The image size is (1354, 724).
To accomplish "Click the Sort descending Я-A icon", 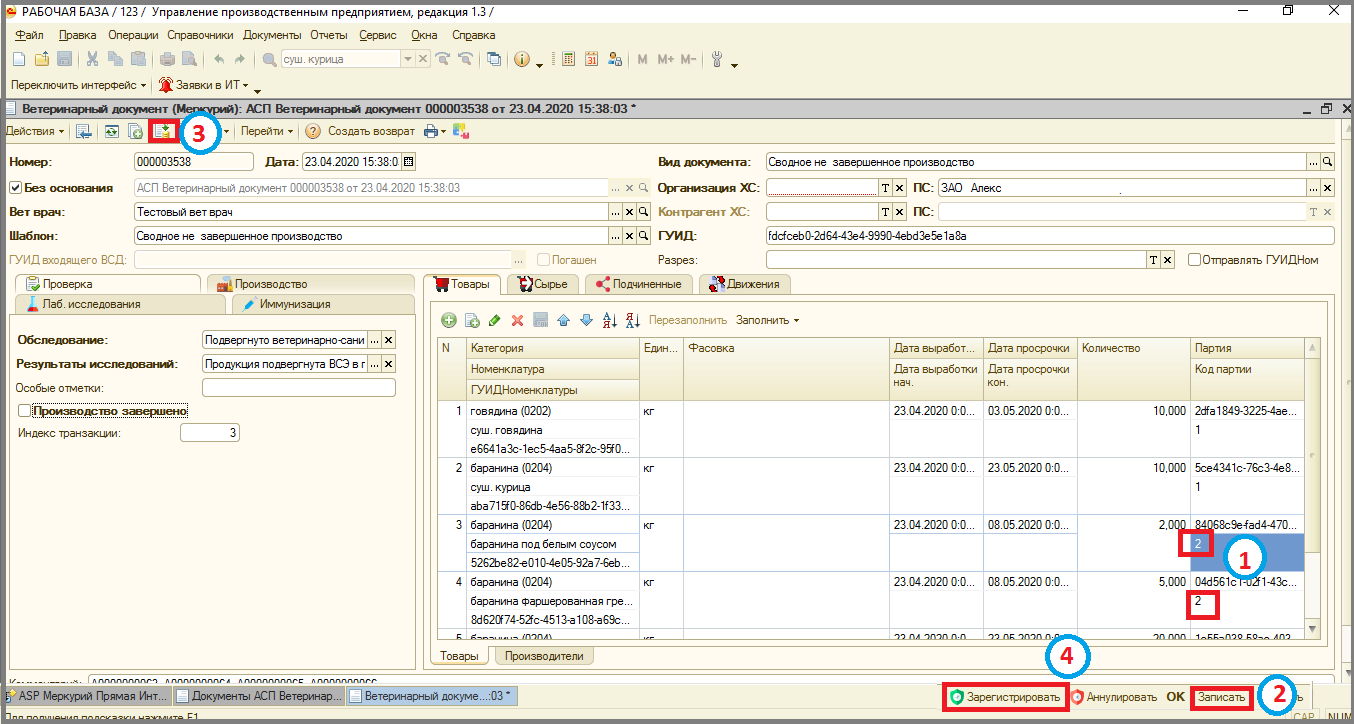I will (x=632, y=320).
